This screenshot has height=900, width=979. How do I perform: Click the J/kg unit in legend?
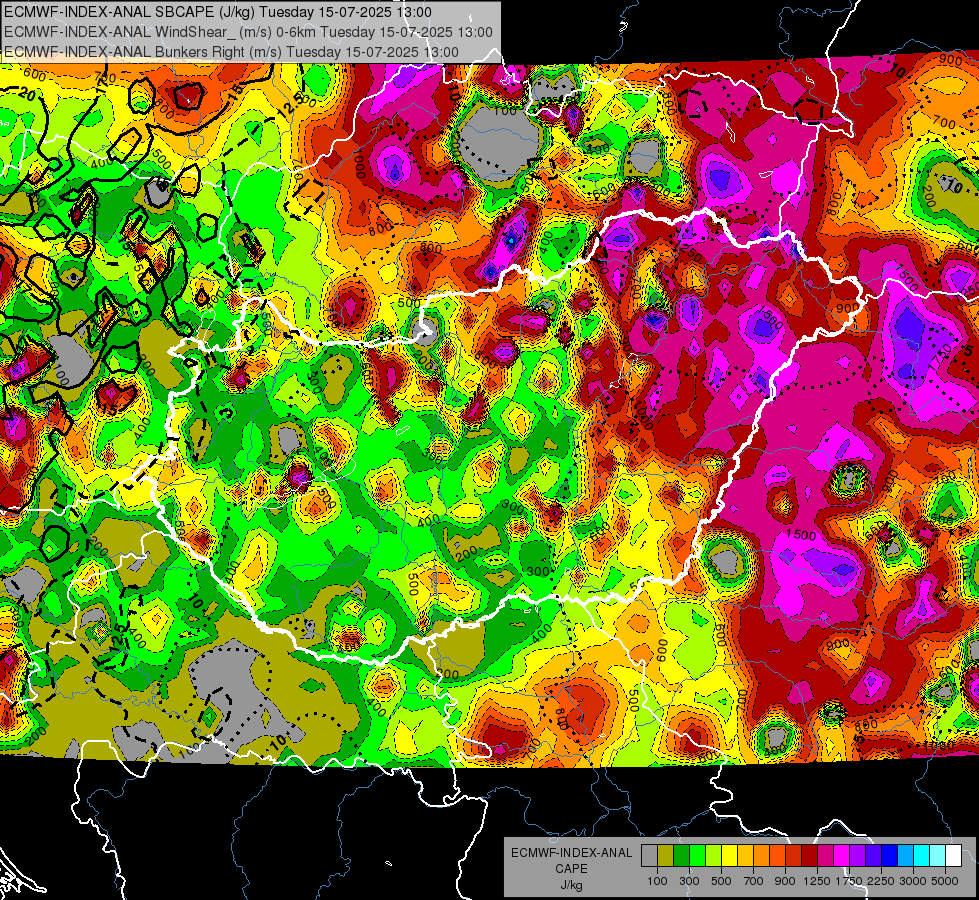tap(571, 886)
